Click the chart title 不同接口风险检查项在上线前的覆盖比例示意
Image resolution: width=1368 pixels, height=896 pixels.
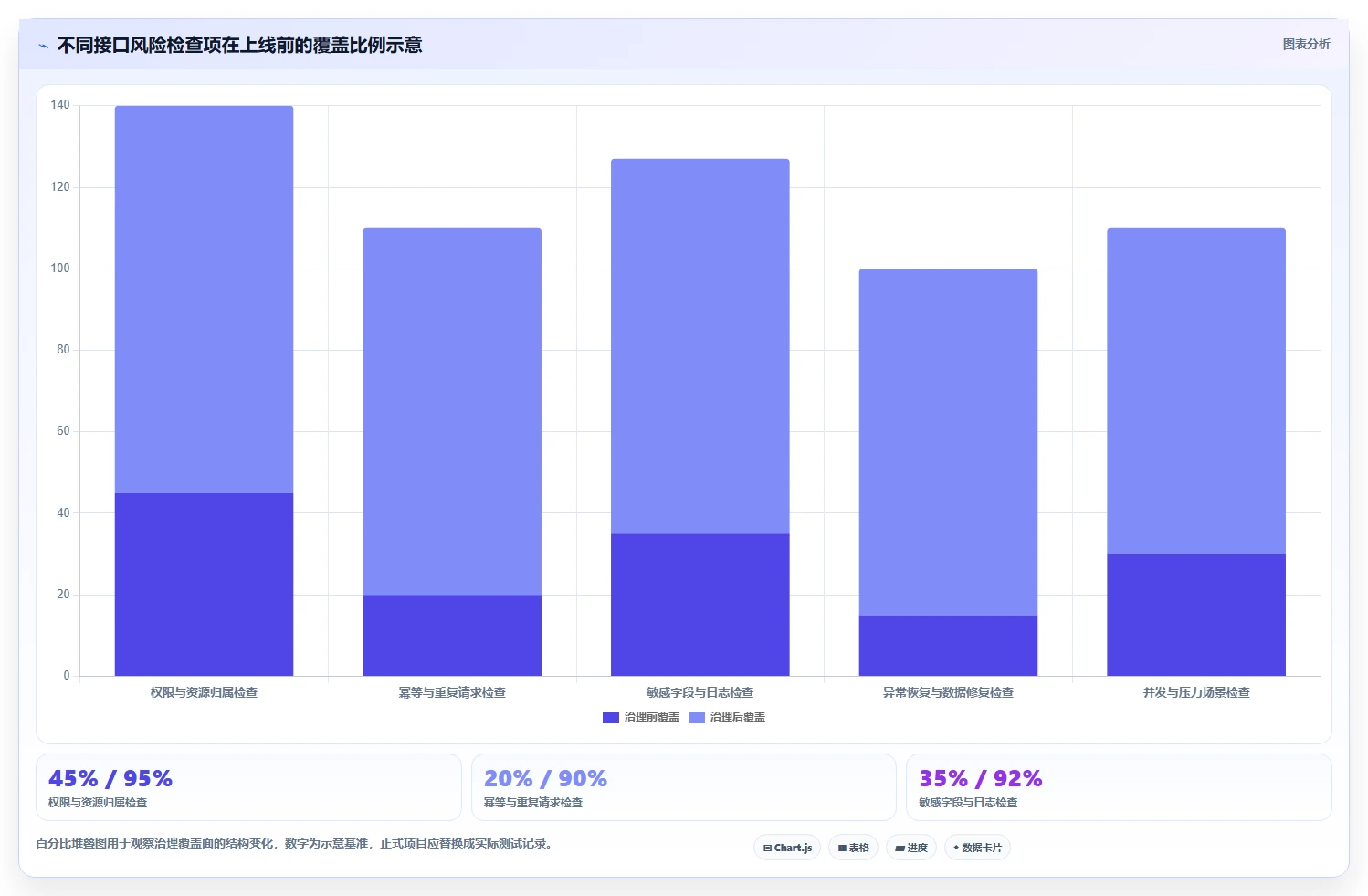pyautogui.click(x=239, y=45)
